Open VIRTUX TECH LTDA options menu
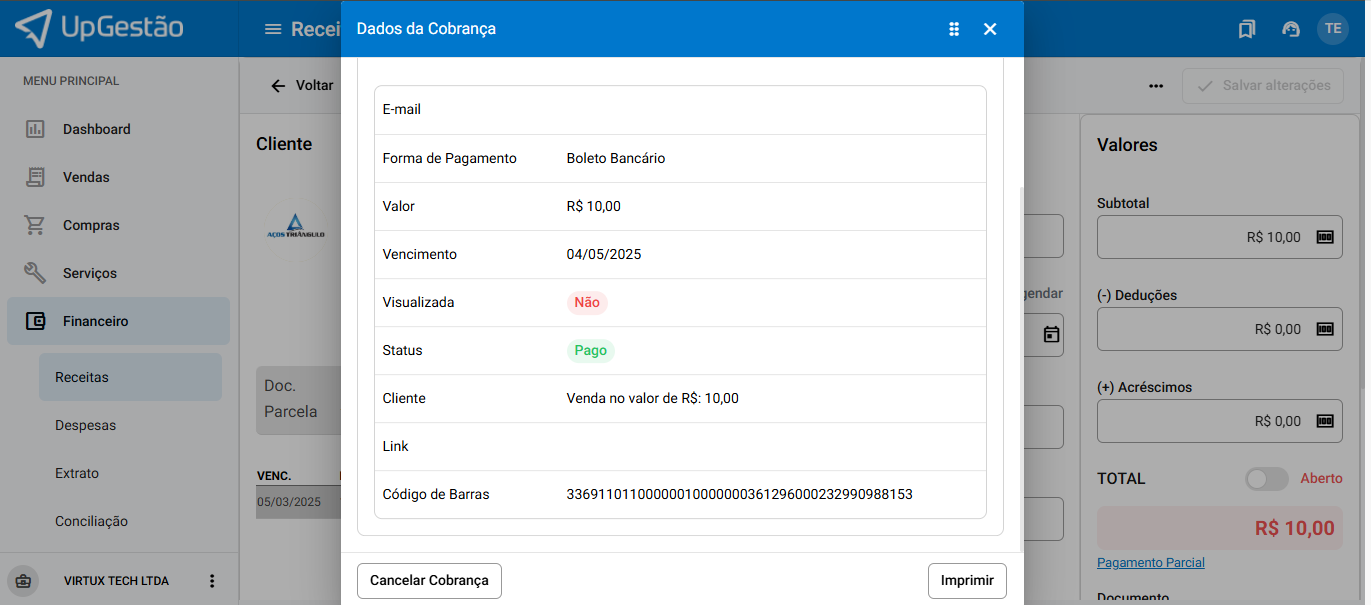This screenshot has width=1371, height=605. (211, 581)
